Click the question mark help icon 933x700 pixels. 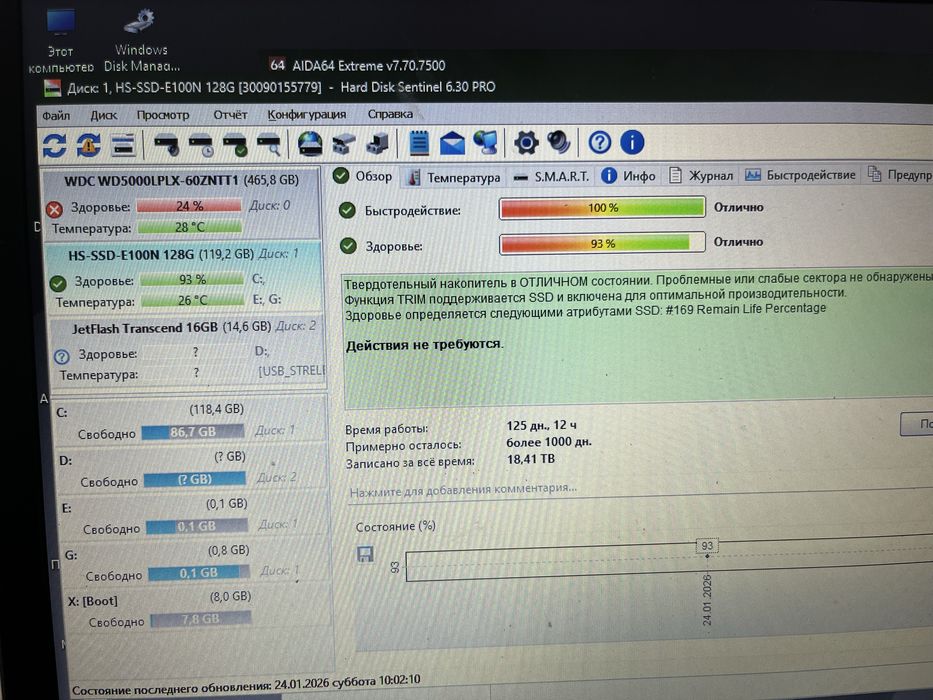click(599, 143)
